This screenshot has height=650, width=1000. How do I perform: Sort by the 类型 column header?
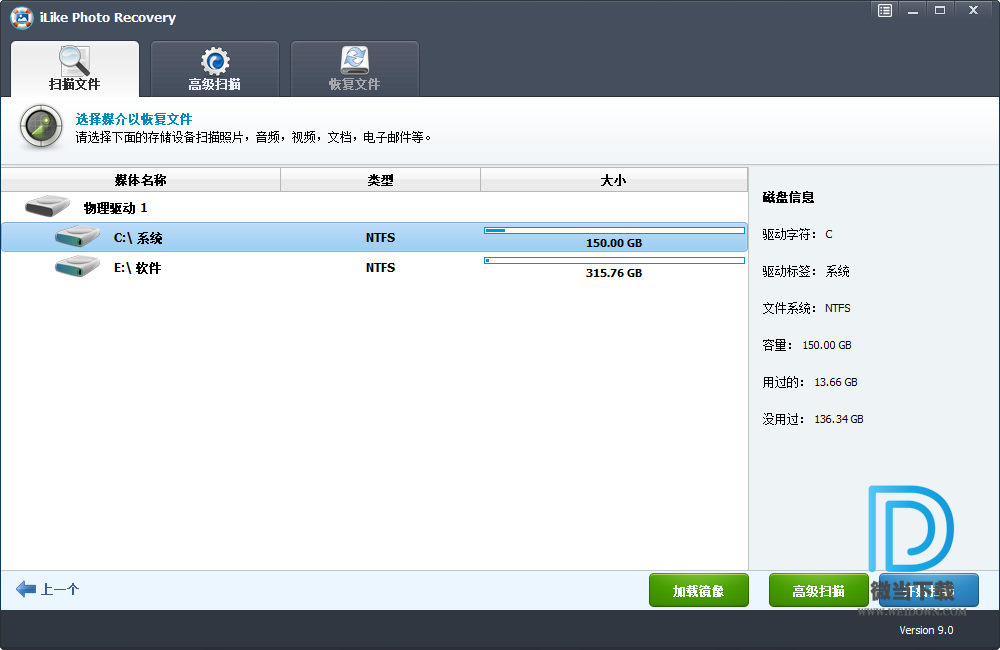tap(380, 180)
